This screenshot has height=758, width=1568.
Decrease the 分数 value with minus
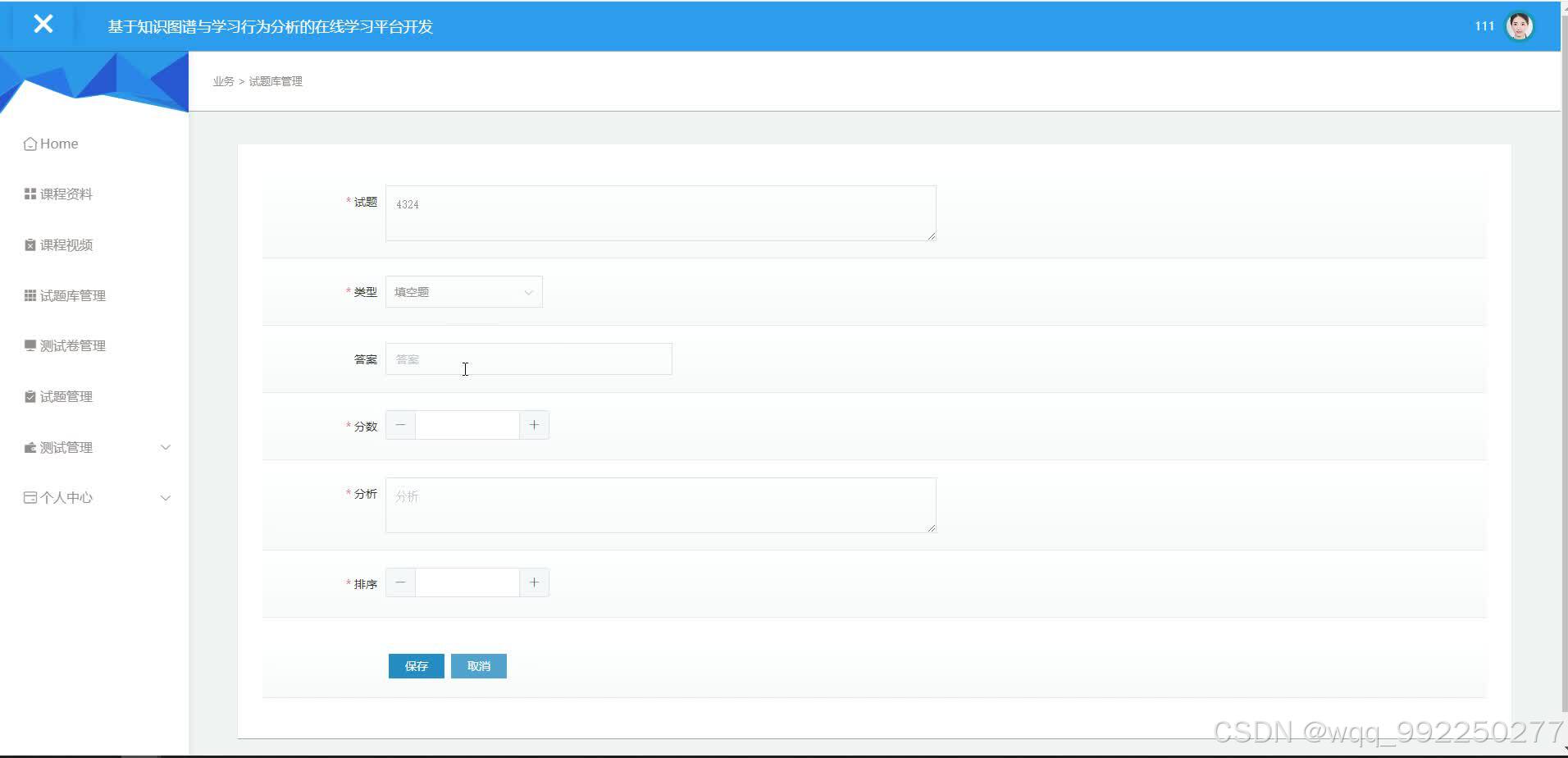pyautogui.click(x=400, y=425)
